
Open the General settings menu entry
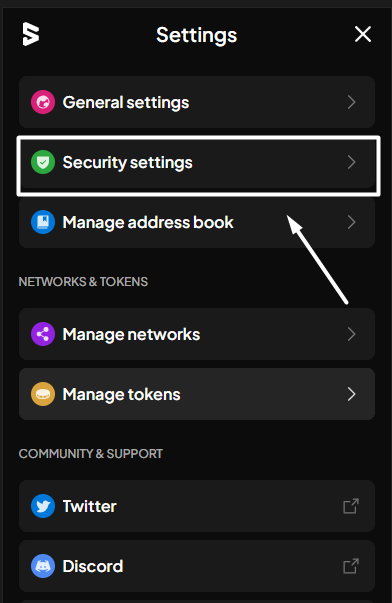(197, 102)
